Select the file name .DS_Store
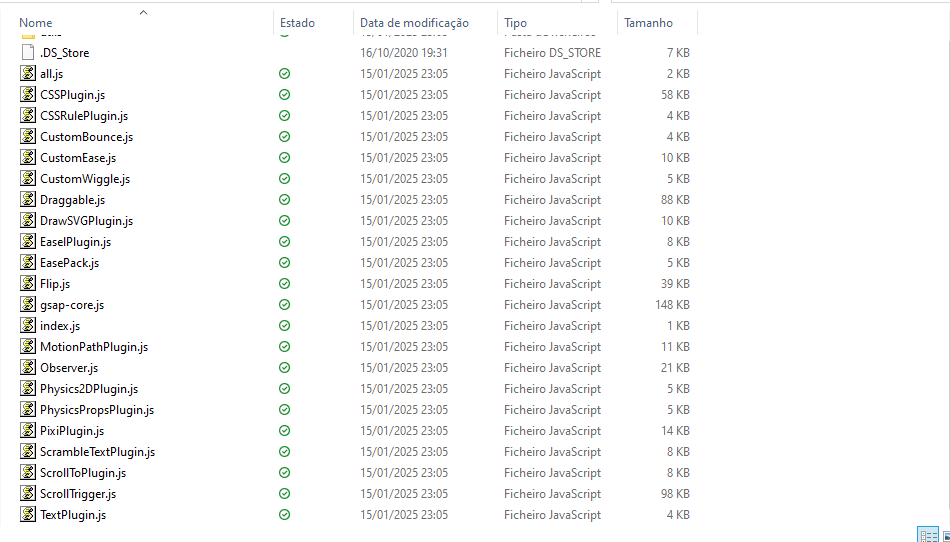This screenshot has width=950, height=542. coord(64,53)
